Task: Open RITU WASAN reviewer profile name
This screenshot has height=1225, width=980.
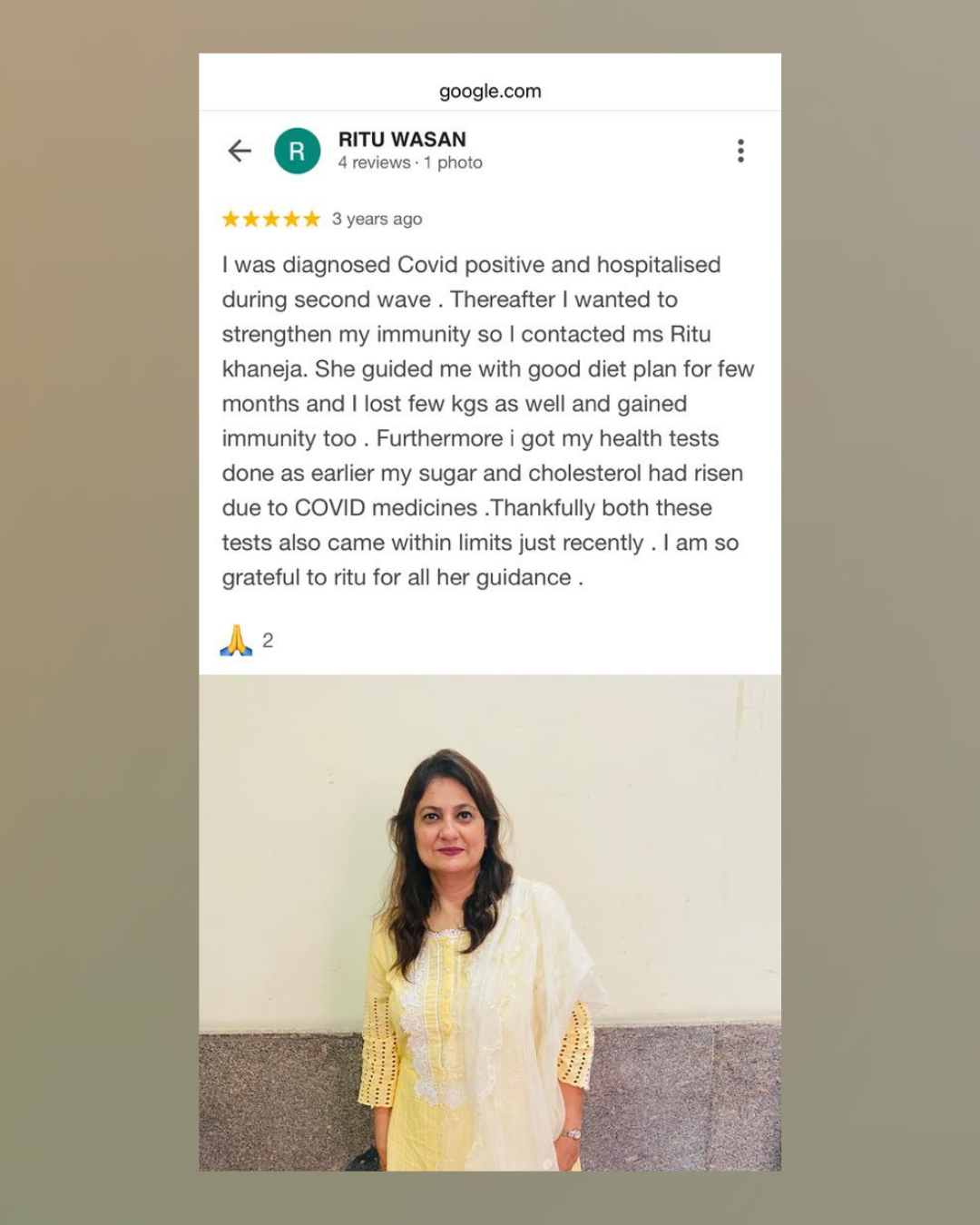Action: tap(402, 139)
